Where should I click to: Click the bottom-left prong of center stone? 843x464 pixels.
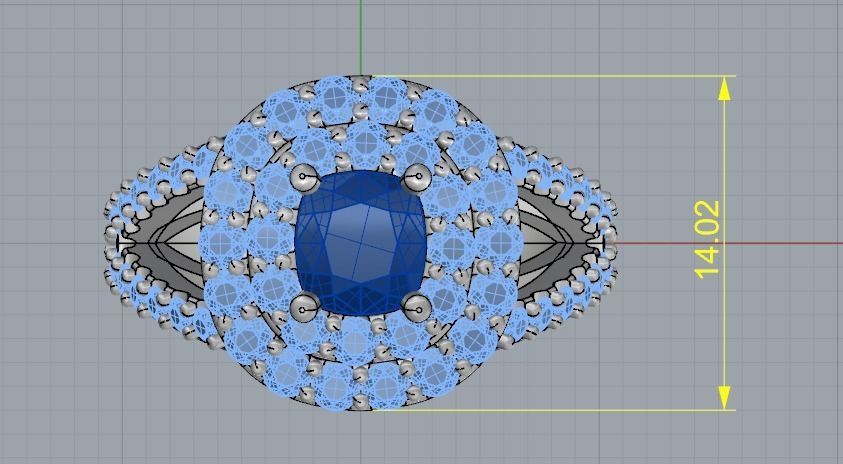tap(305, 308)
